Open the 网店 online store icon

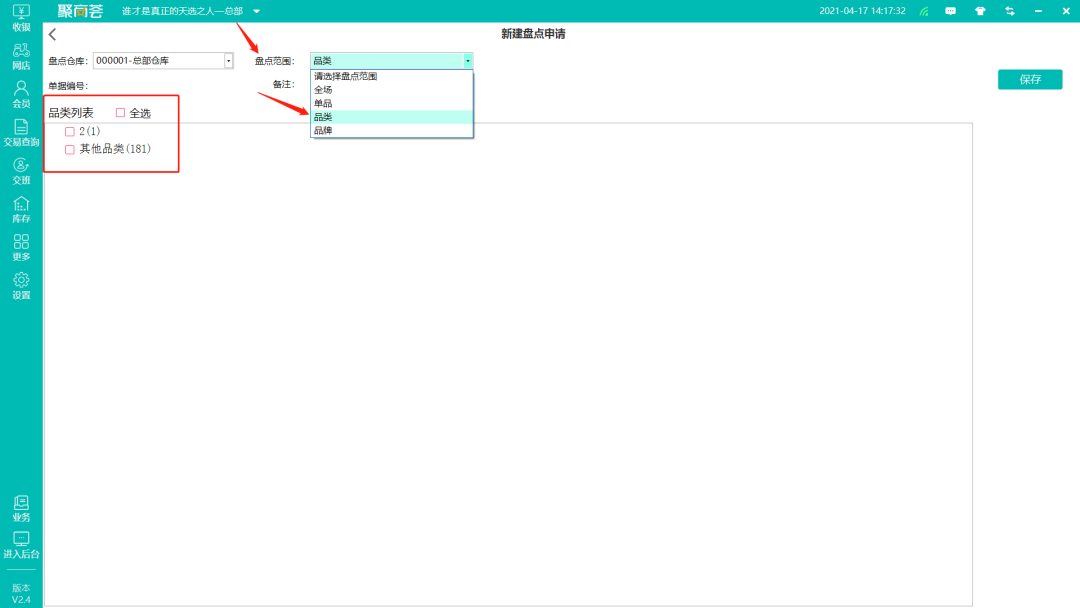(21, 55)
